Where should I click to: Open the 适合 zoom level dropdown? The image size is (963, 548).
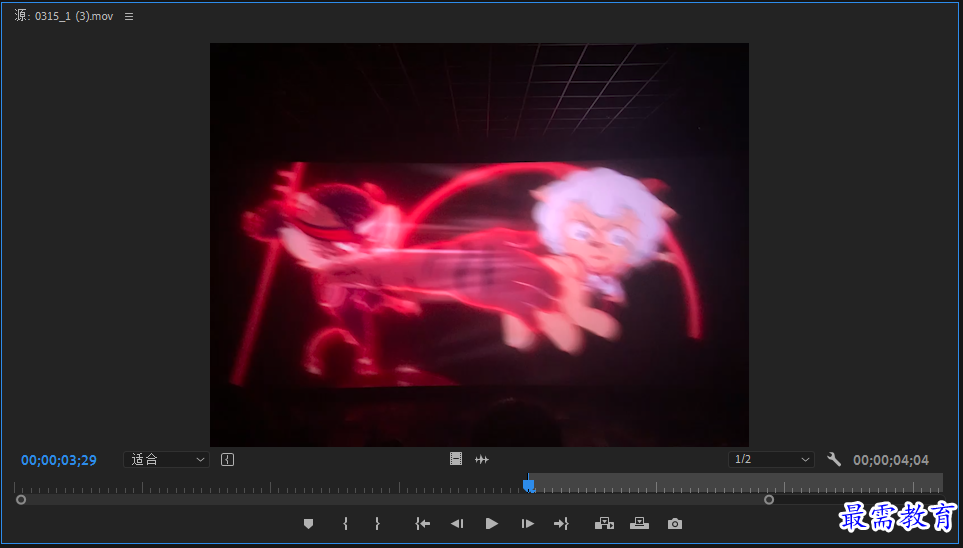pyautogui.click(x=166, y=460)
